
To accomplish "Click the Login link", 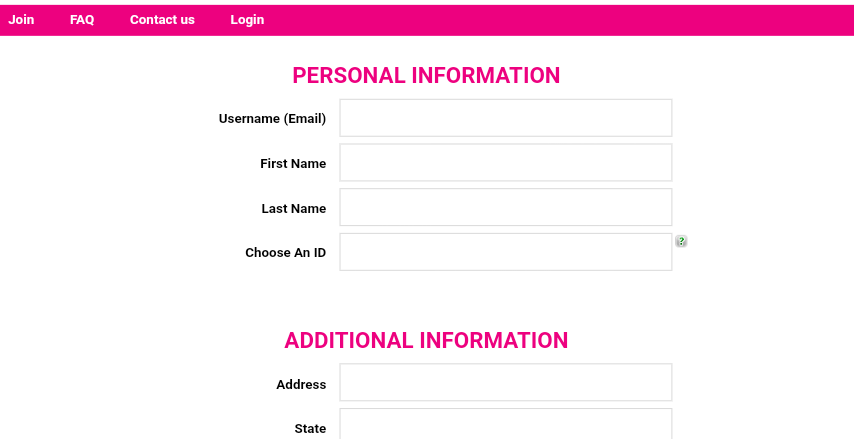I will (247, 20).
